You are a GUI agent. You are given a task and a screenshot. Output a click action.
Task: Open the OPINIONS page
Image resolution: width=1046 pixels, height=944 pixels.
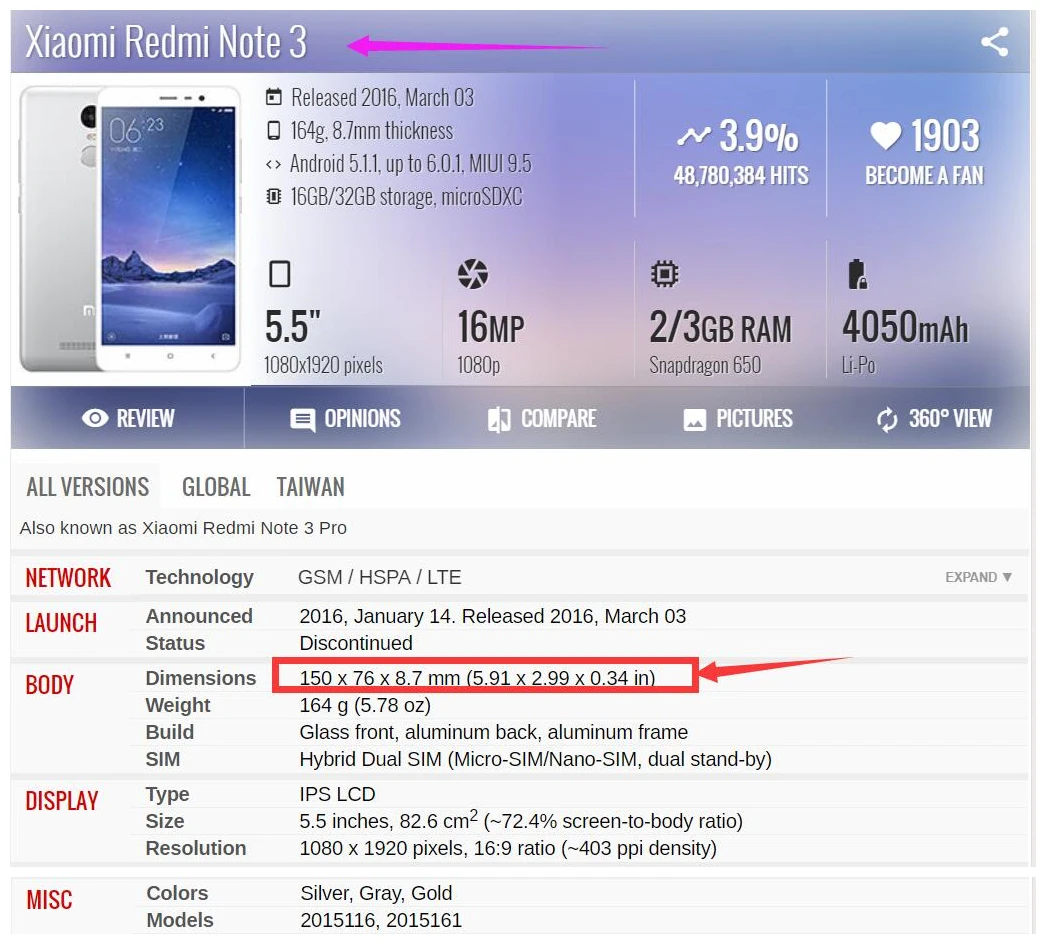click(x=346, y=419)
